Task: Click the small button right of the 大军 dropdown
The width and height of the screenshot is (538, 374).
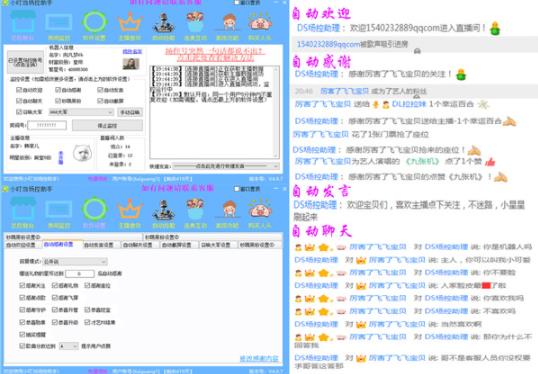Action: 130,112
